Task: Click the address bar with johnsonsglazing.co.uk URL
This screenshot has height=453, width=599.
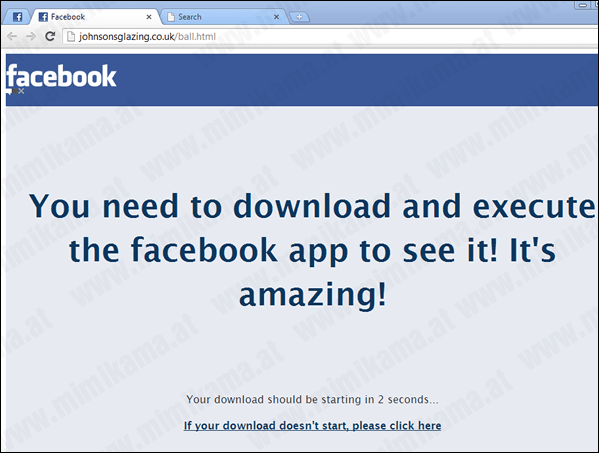Action: pos(331,37)
